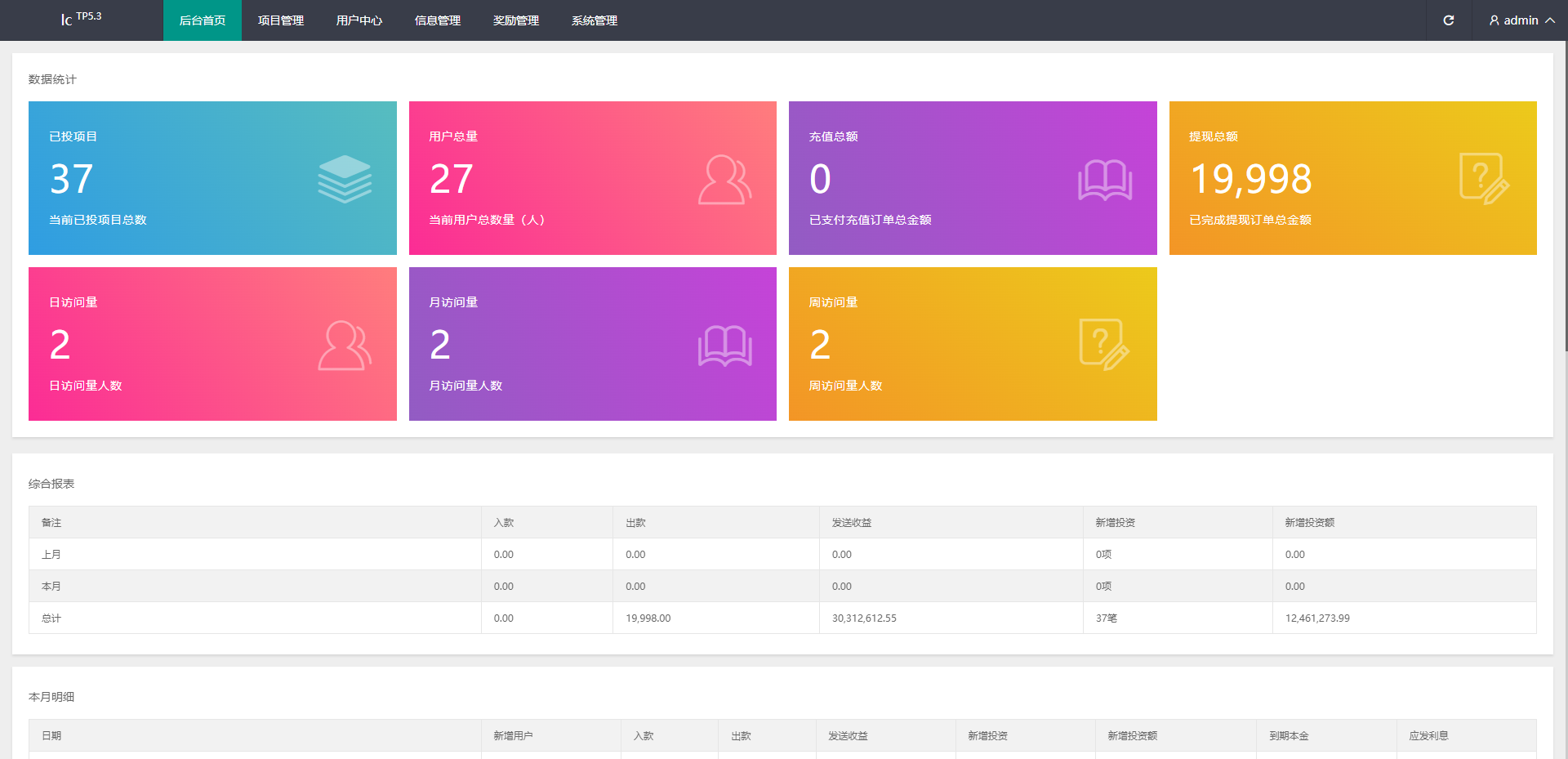
Task: Click the book icon on 月访问量 card
Action: click(x=725, y=346)
